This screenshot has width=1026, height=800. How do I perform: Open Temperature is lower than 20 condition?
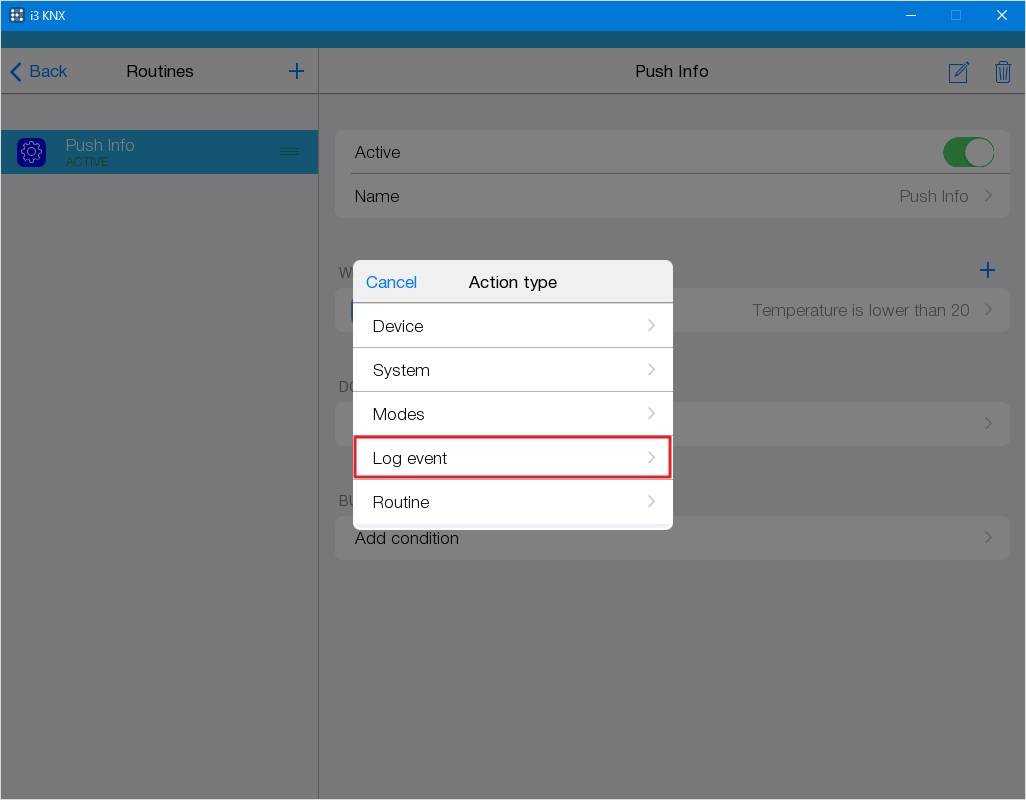click(x=860, y=310)
